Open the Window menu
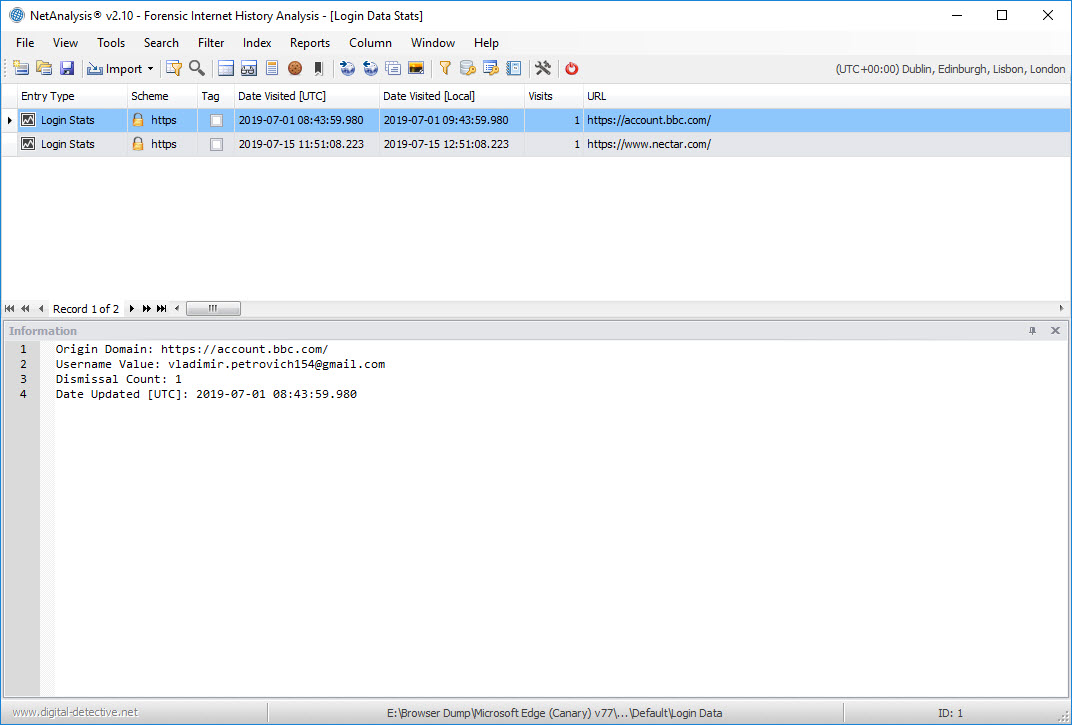This screenshot has height=725, width=1072. pos(433,42)
